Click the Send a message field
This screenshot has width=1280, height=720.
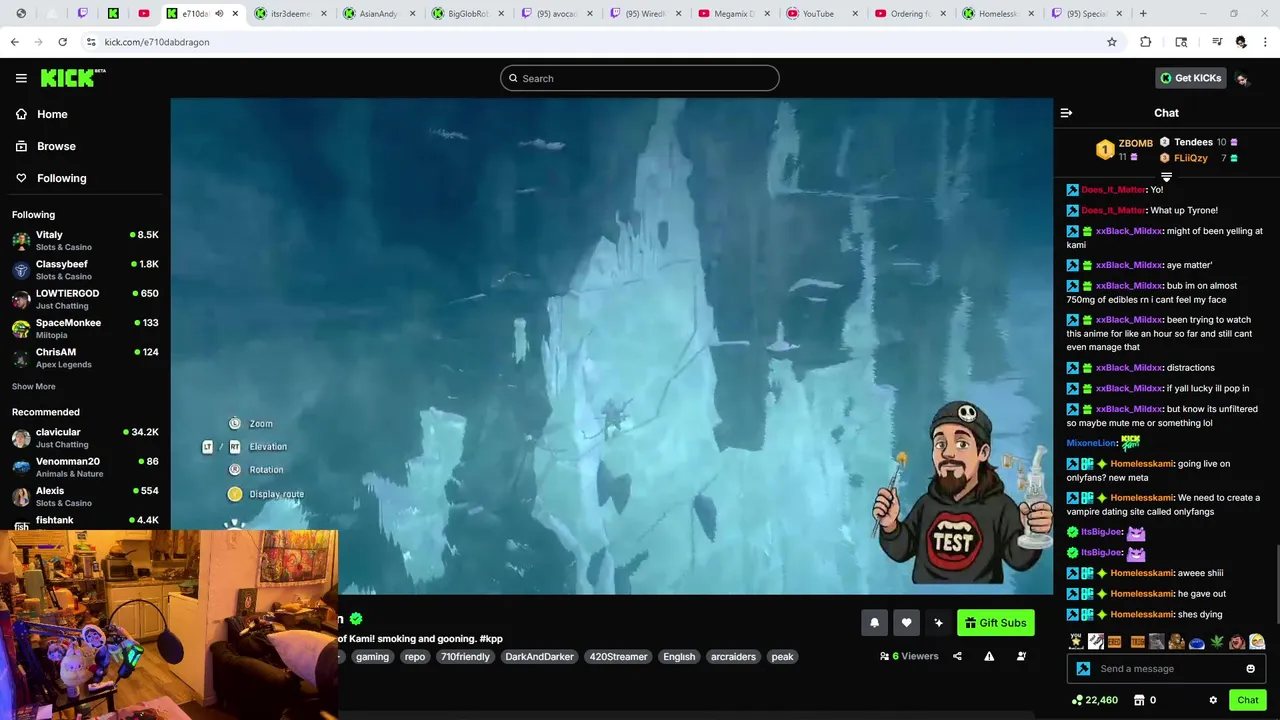(x=1166, y=669)
